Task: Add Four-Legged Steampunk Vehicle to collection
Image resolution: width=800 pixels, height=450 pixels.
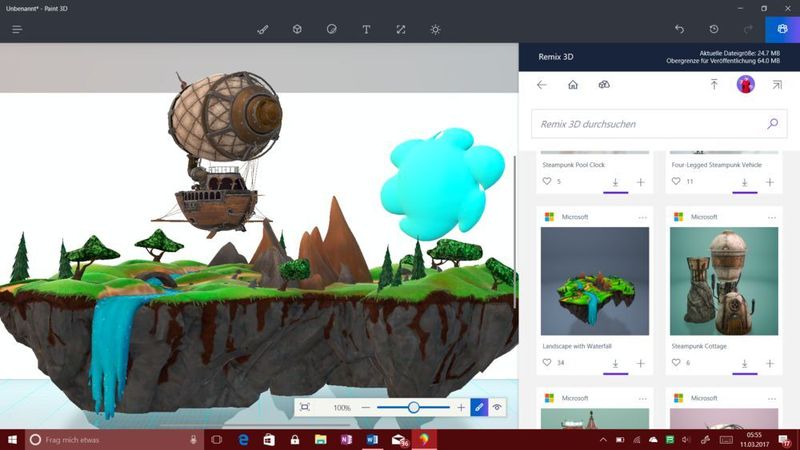Action: [x=769, y=182]
